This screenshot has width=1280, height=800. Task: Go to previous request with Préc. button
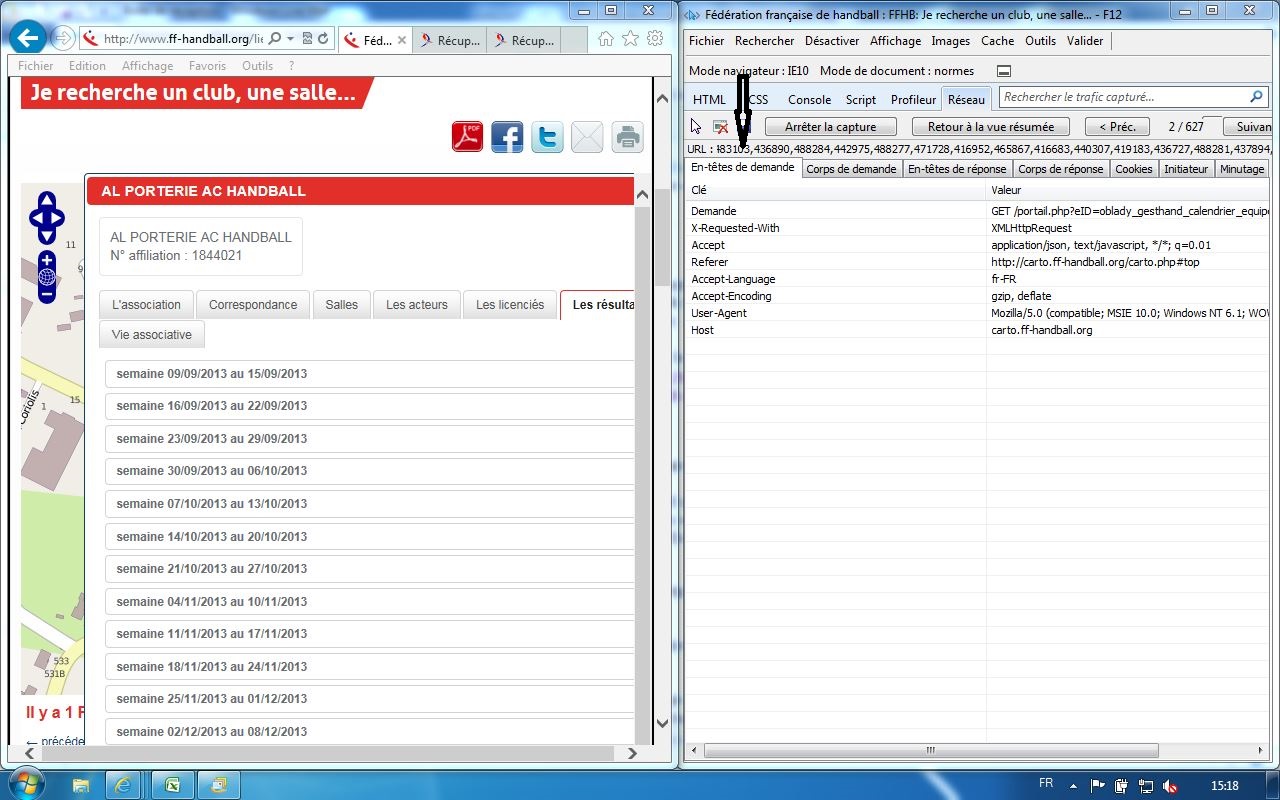coord(1117,127)
